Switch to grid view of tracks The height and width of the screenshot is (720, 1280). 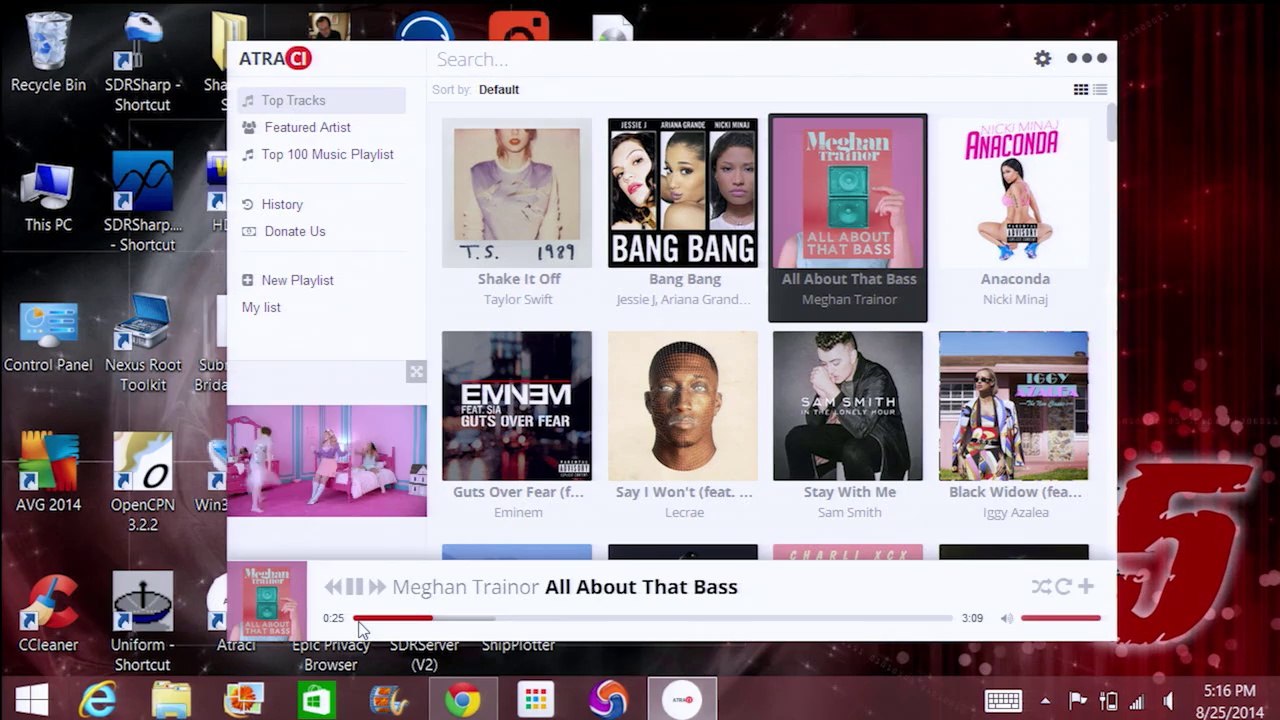1081,90
